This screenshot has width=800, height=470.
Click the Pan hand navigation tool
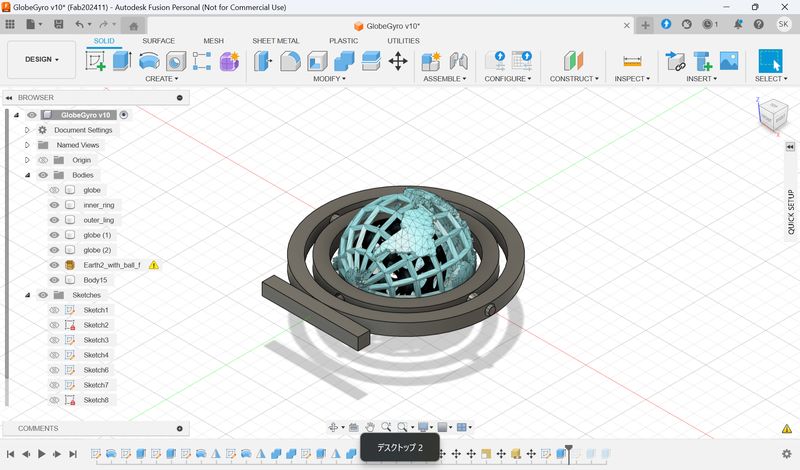point(370,427)
